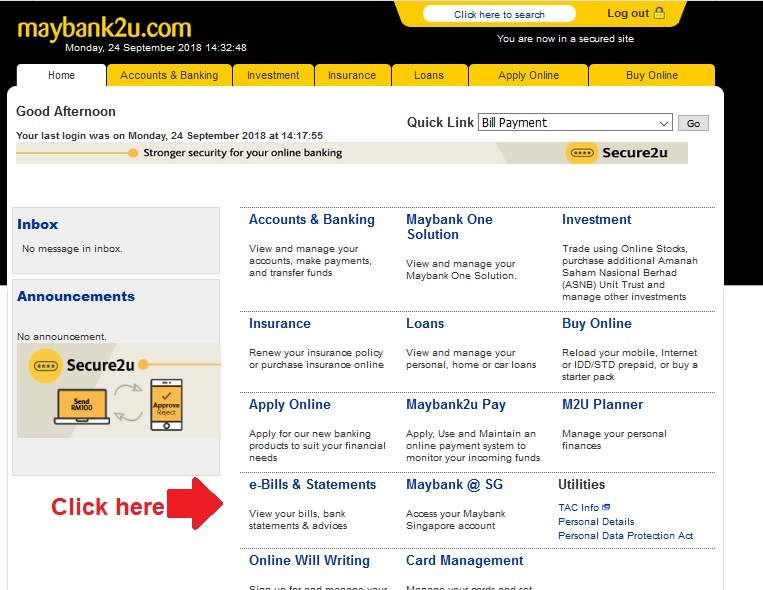Open the Maybank2u Pay link
The width and height of the screenshot is (763, 590).
tap(456, 405)
